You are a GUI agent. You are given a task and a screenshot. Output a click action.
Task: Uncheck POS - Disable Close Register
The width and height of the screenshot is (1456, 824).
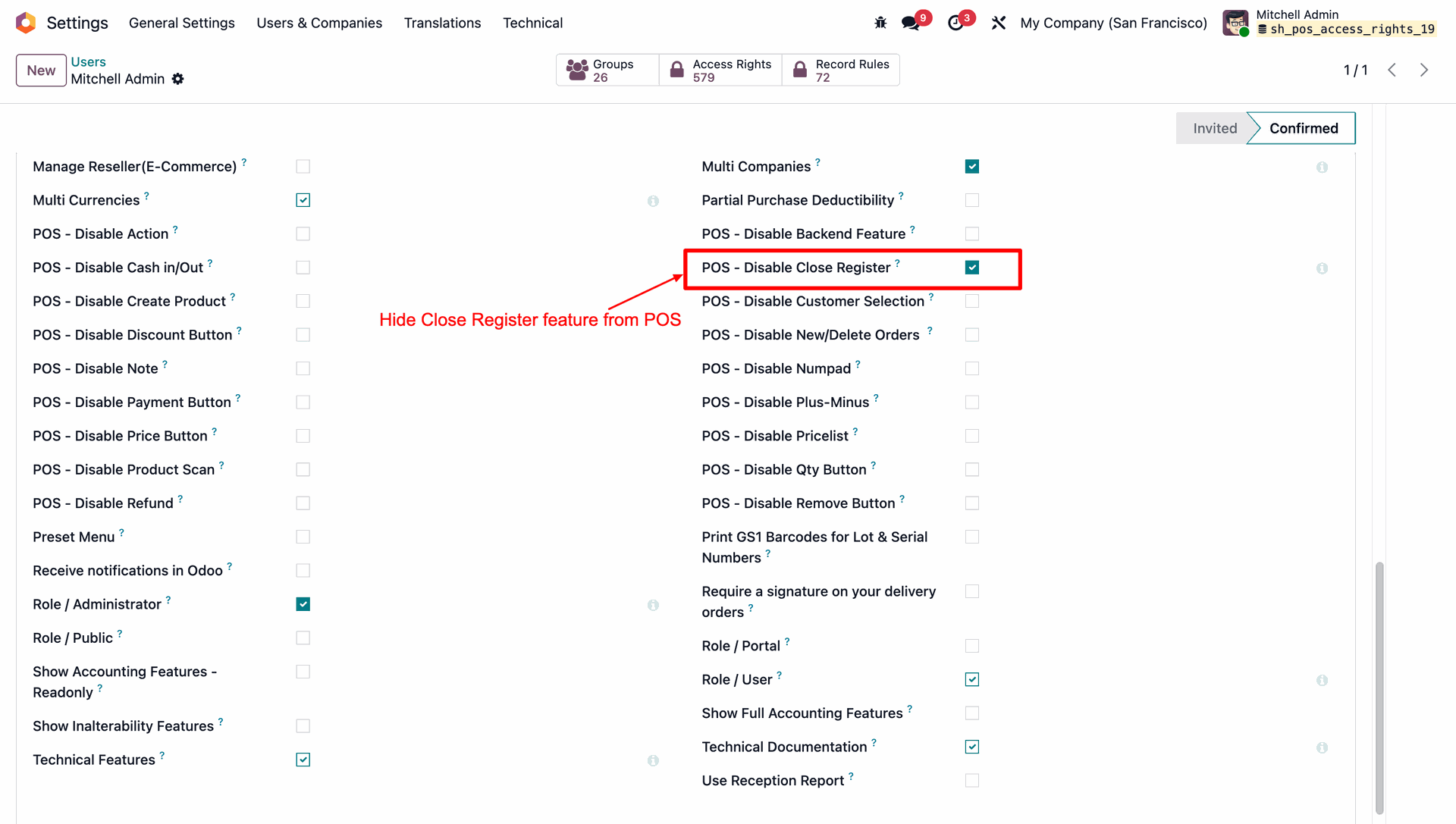coord(972,268)
